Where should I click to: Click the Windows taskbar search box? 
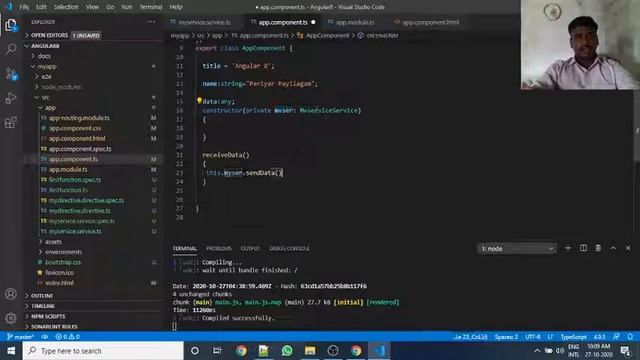103,351
